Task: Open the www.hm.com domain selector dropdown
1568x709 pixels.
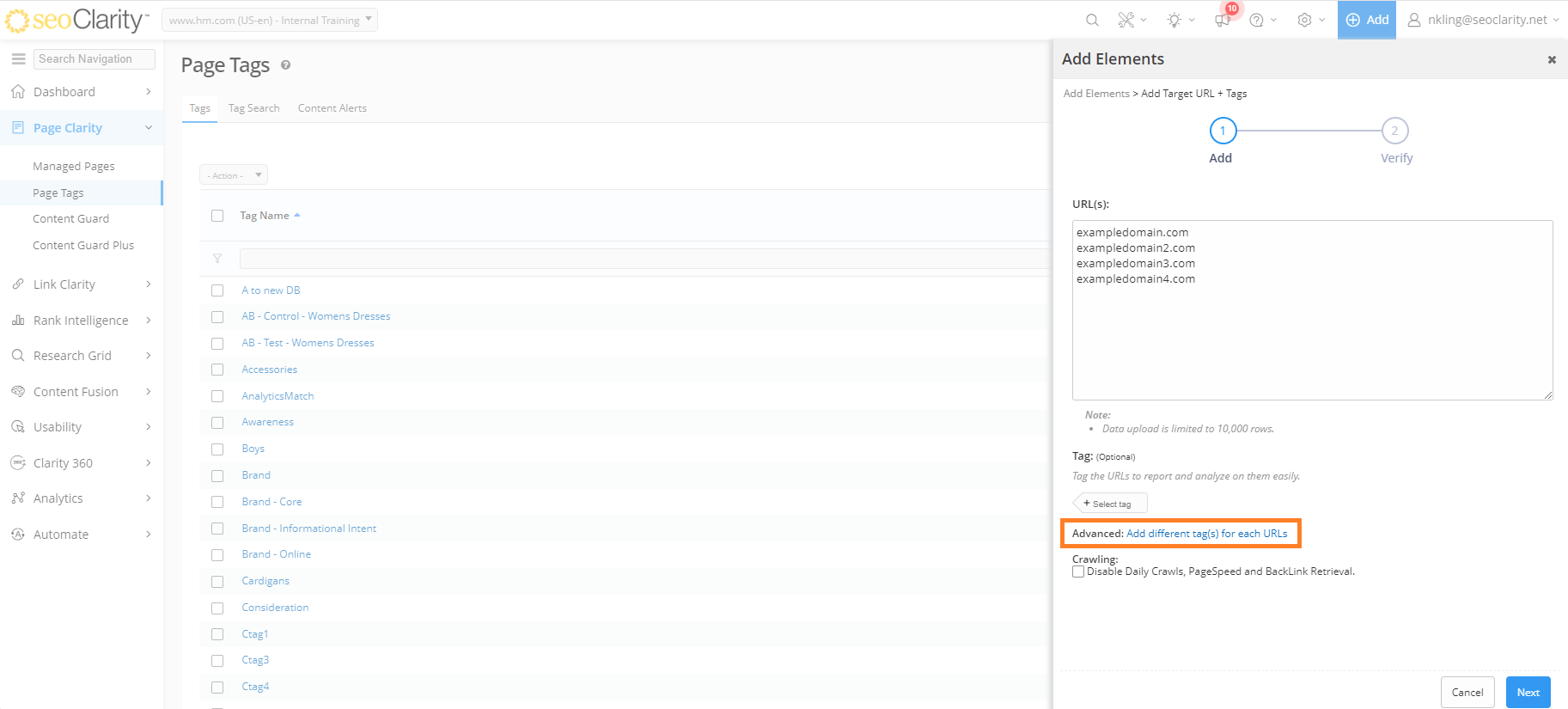Action: (270, 20)
